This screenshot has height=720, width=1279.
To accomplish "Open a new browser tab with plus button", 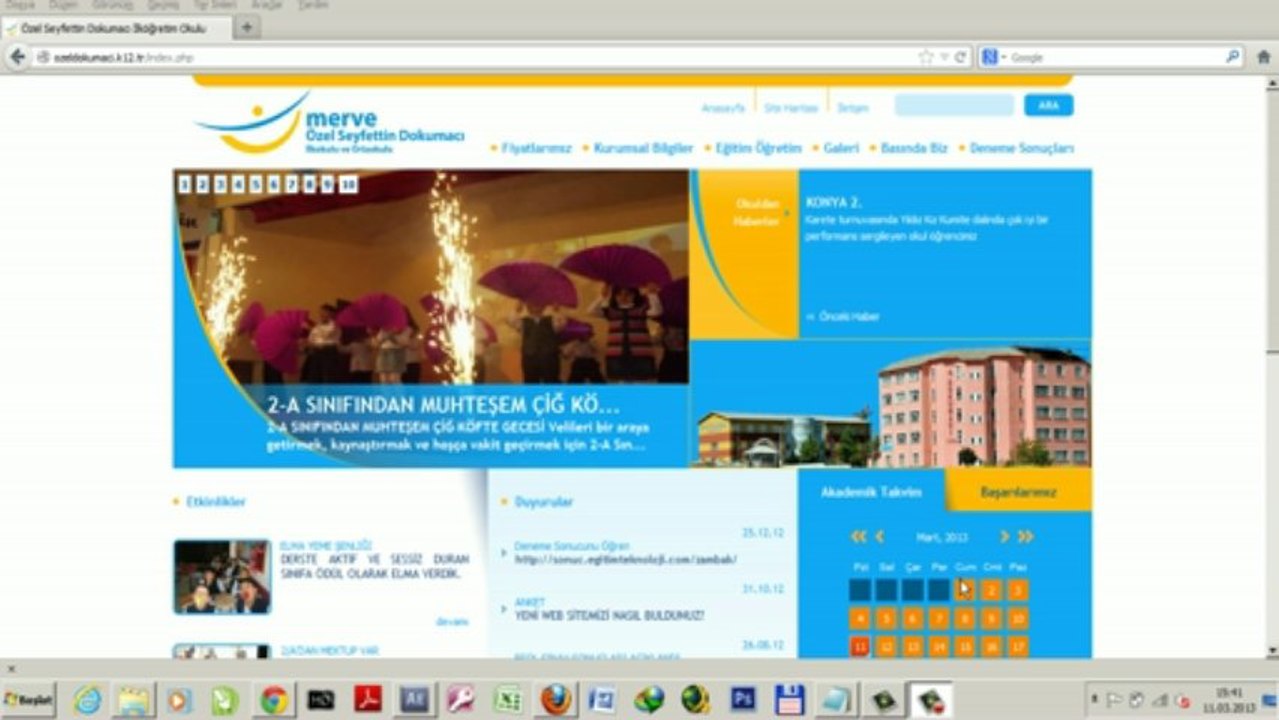I will [246, 27].
